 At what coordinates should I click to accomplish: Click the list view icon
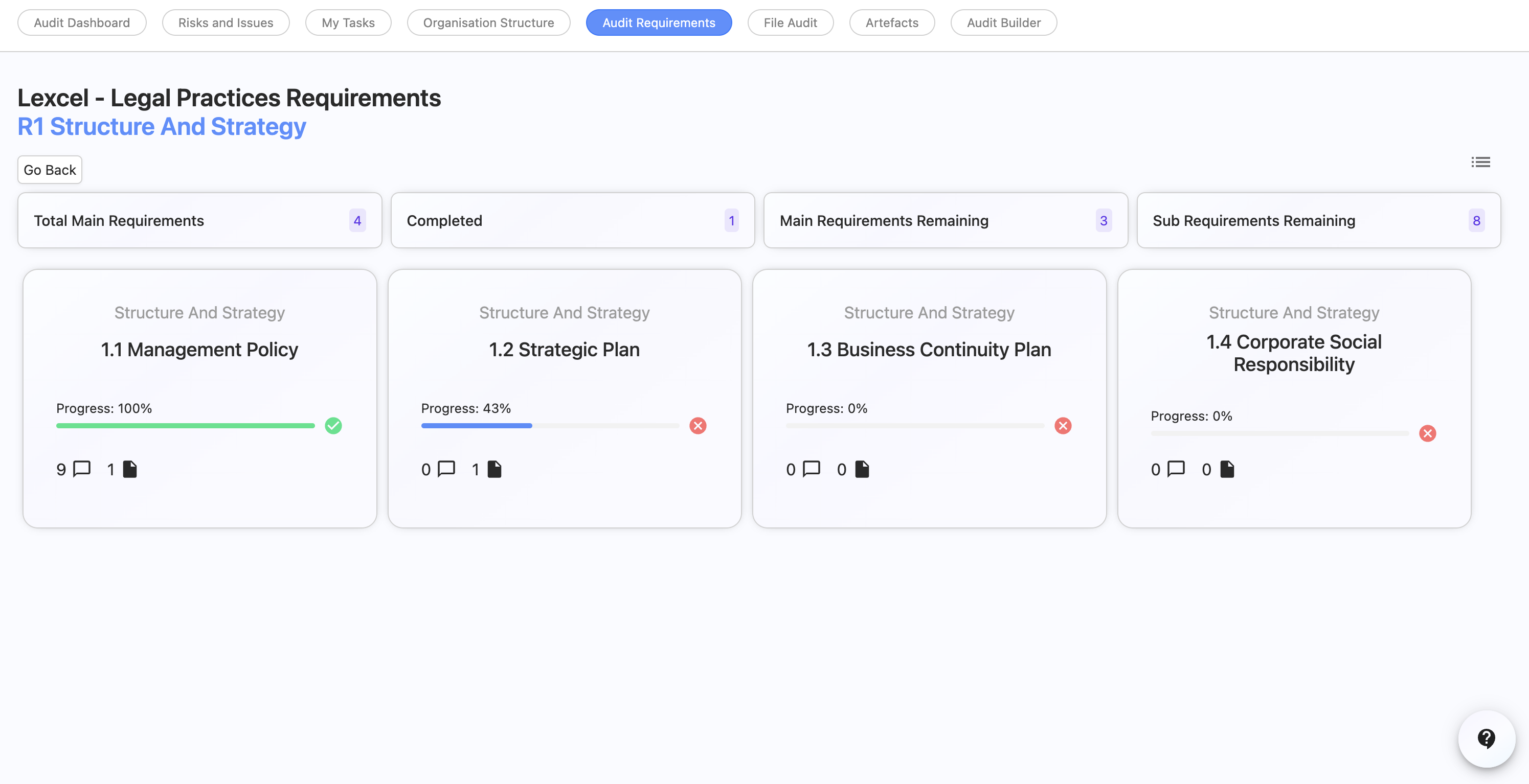pyautogui.click(x=1480, y=162)
